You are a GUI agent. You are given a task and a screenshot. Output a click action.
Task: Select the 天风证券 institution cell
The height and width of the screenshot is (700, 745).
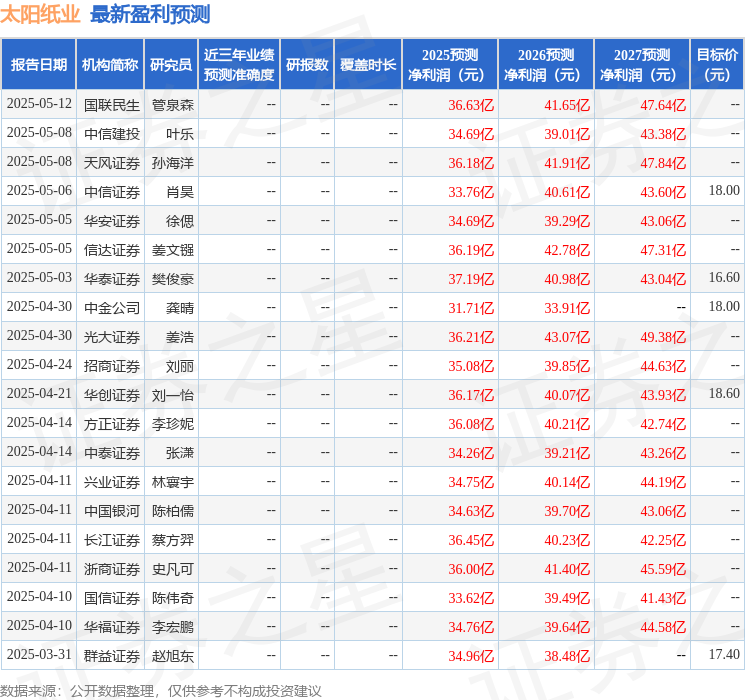[x=112, y=163]
